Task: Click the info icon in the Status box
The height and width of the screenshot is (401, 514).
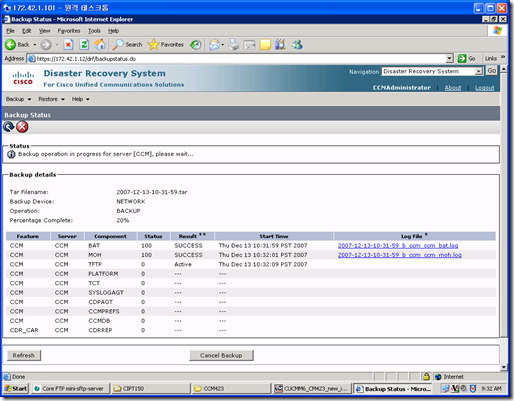Action: [x=11, y=154]
